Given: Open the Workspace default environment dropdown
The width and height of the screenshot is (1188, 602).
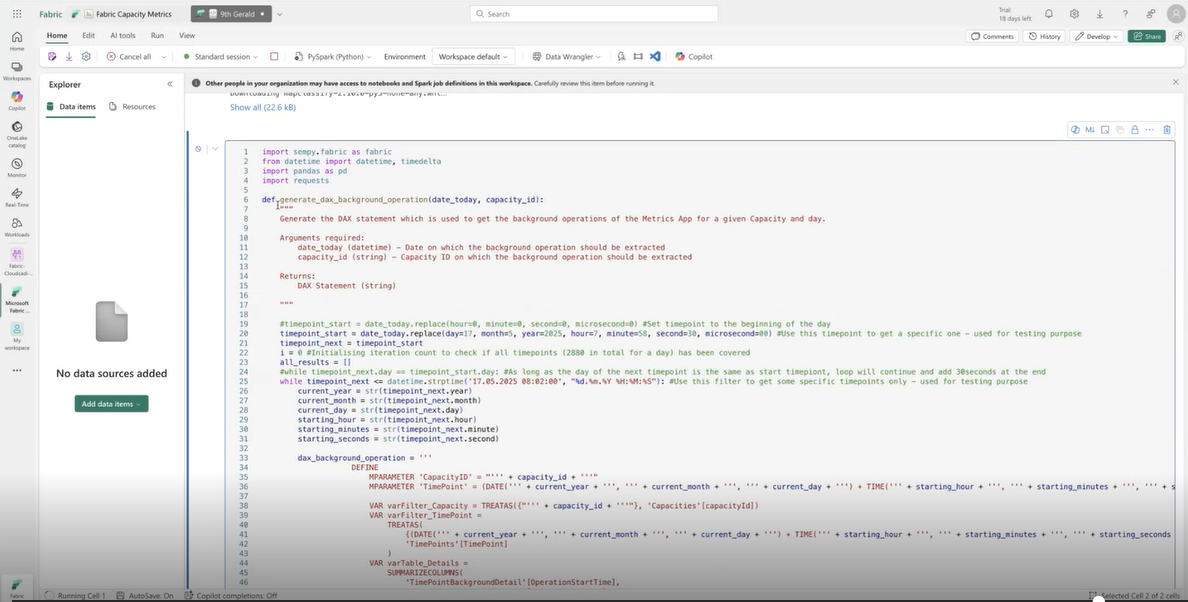Looking at the screenshot, I should click(474, 57).
